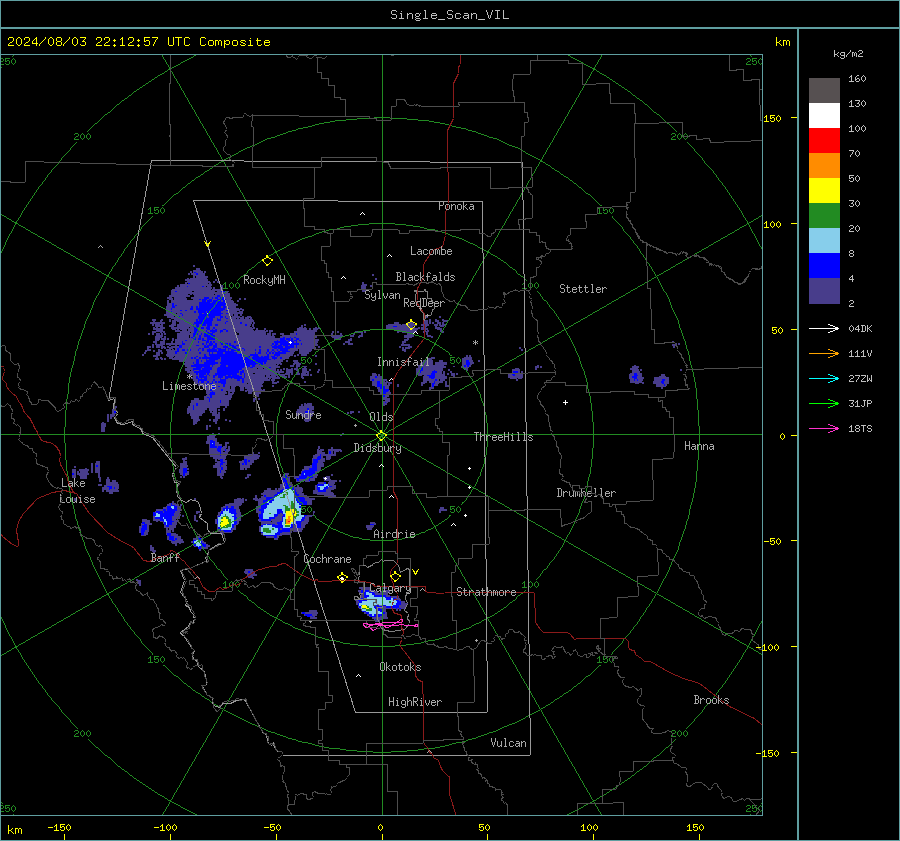Click the Calgary label
The height and width of the screenshot is (841, 900).
390,588
